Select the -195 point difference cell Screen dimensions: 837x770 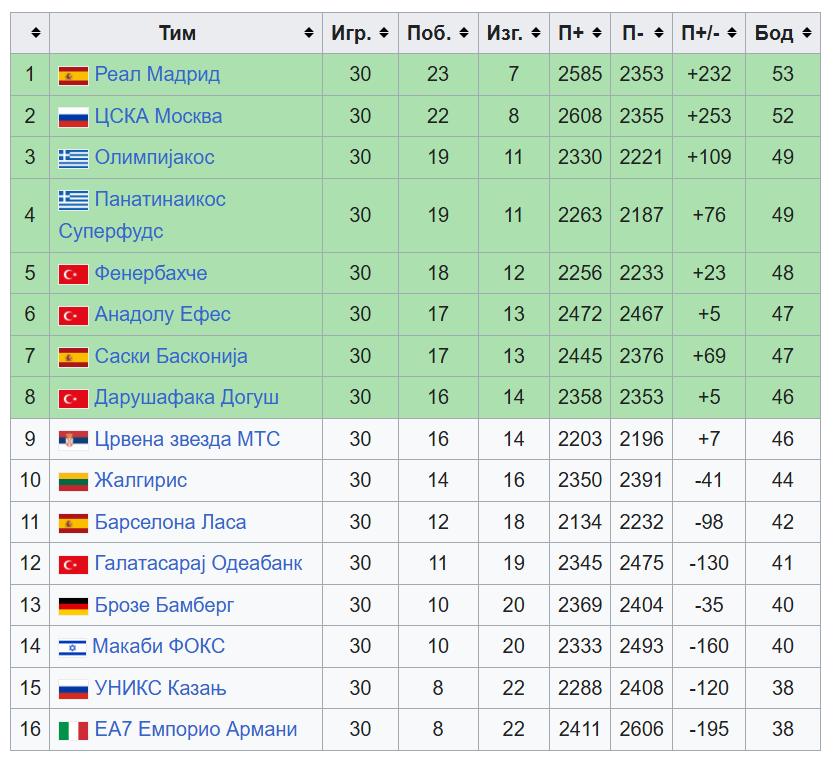pyautogui.click(x=709, y=729)
